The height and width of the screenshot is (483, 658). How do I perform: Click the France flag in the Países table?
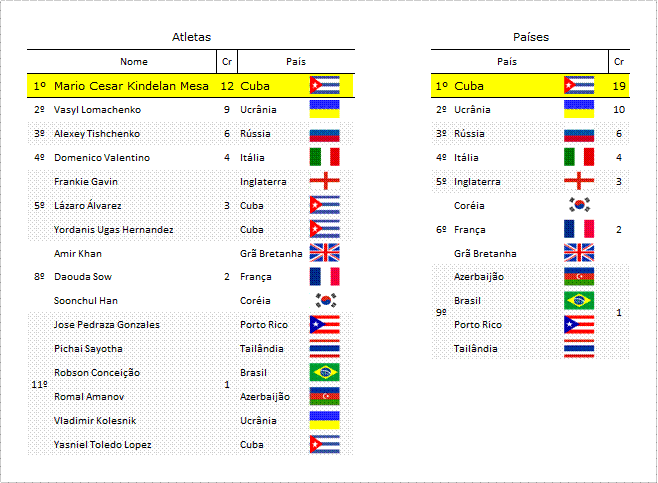point(579,229)
